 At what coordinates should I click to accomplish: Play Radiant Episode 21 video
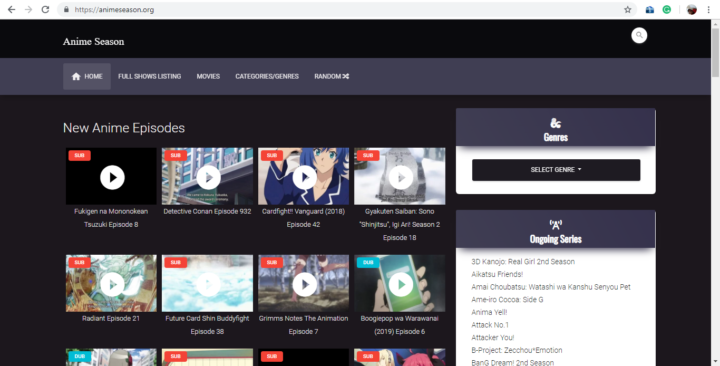pos(112,285)
